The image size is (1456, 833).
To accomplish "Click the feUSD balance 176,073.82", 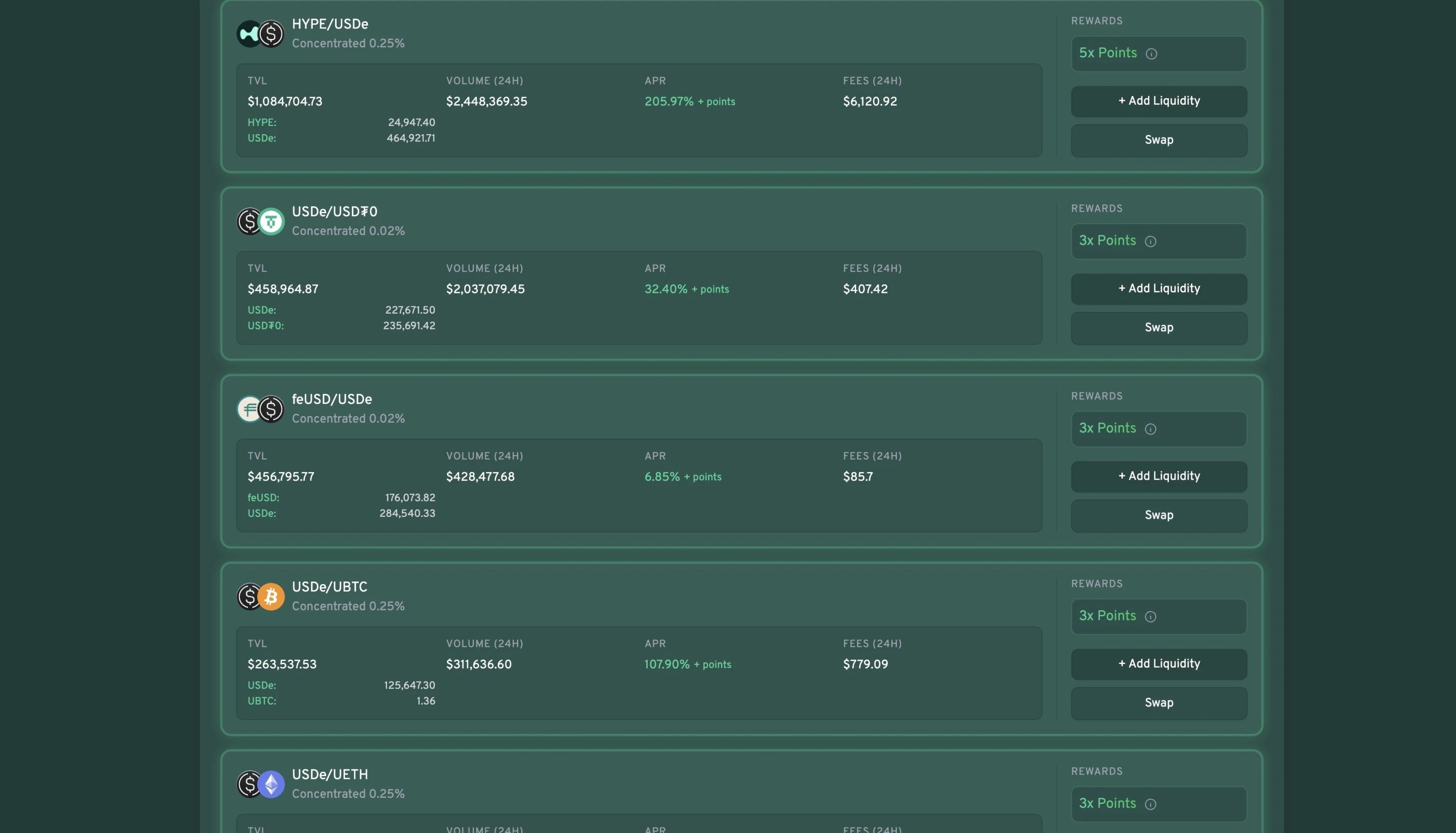I will [410, 498].
